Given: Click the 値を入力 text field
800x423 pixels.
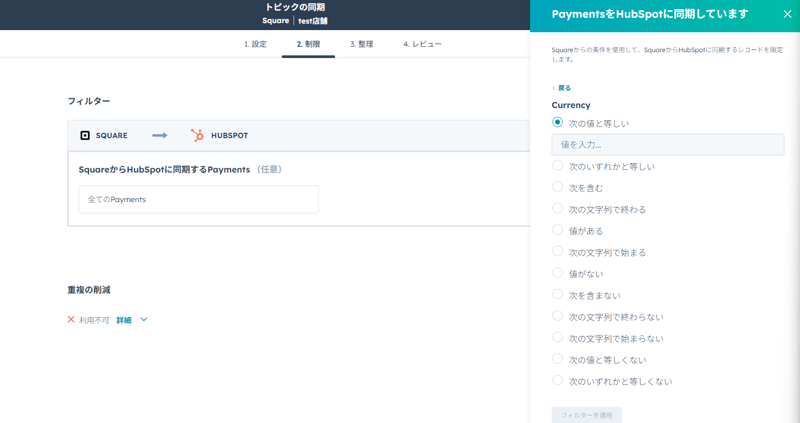Looking at the screenshot, I should [x=667, y=145].
